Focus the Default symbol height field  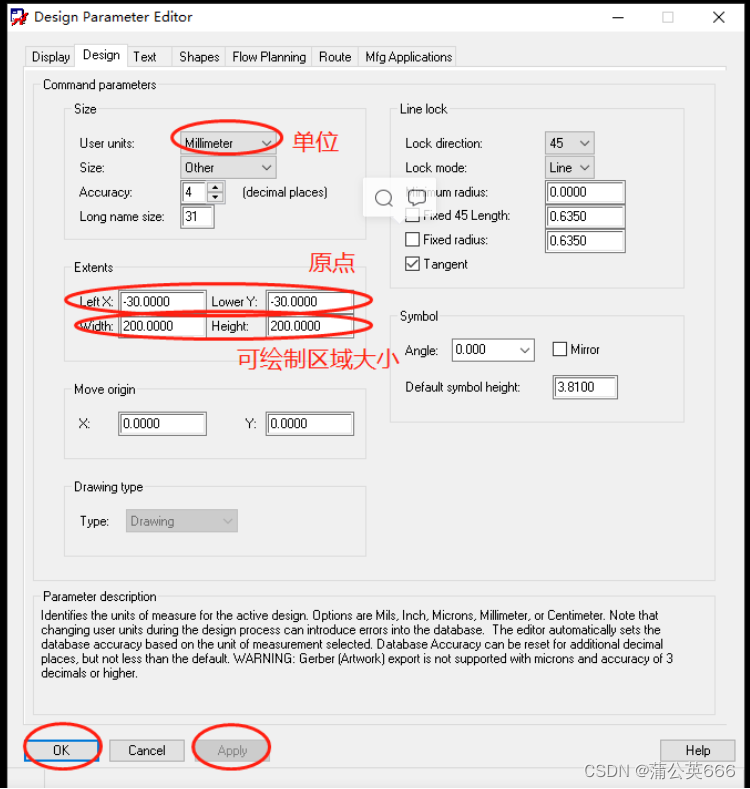tap(585, 387)
